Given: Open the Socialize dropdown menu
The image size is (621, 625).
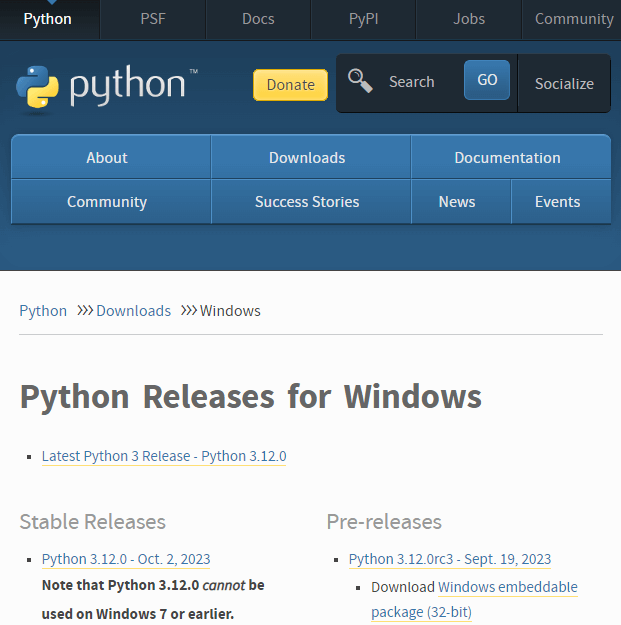Looking at the screenshot, I should (x=564, y=84).
